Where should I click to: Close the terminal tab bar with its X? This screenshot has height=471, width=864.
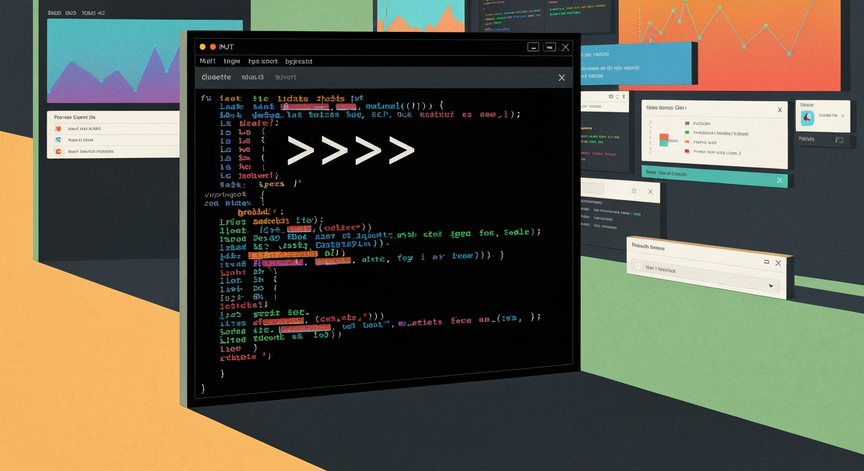[x=561, y=78]
